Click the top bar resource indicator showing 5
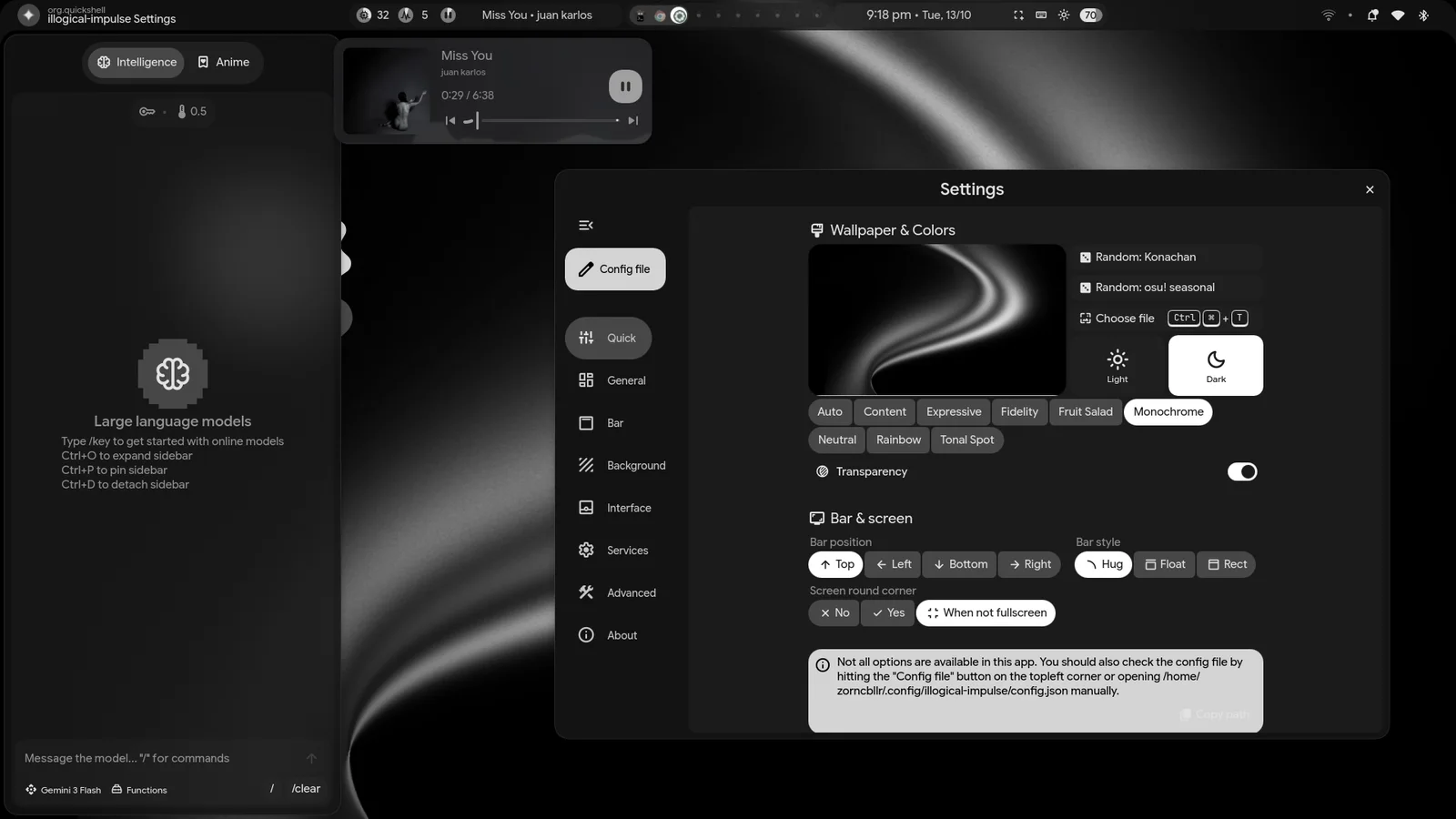This screenshot has width=1456, height=819. tap(413, 15)
